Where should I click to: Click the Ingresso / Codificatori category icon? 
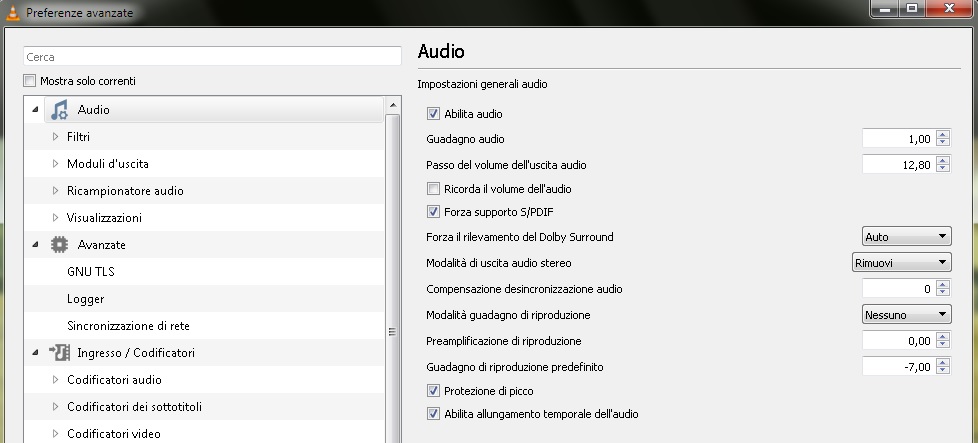pyautogui.click(x=59, y=353)
